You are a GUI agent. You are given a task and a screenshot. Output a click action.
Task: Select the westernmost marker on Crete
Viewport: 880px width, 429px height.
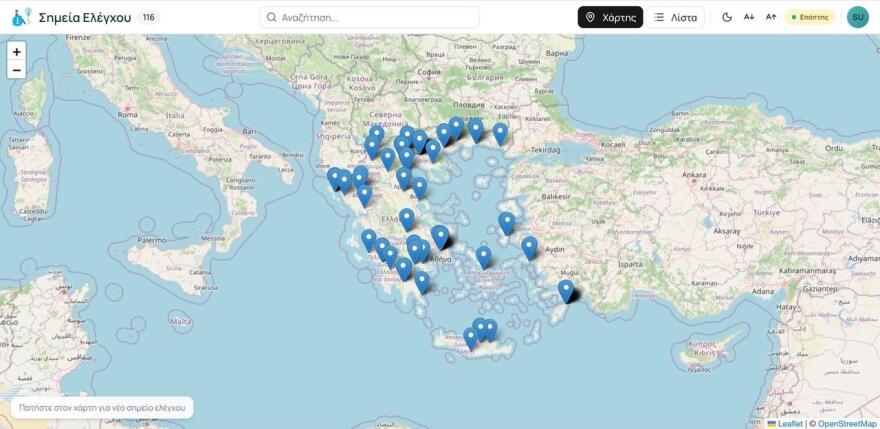(x=470, y=339)
